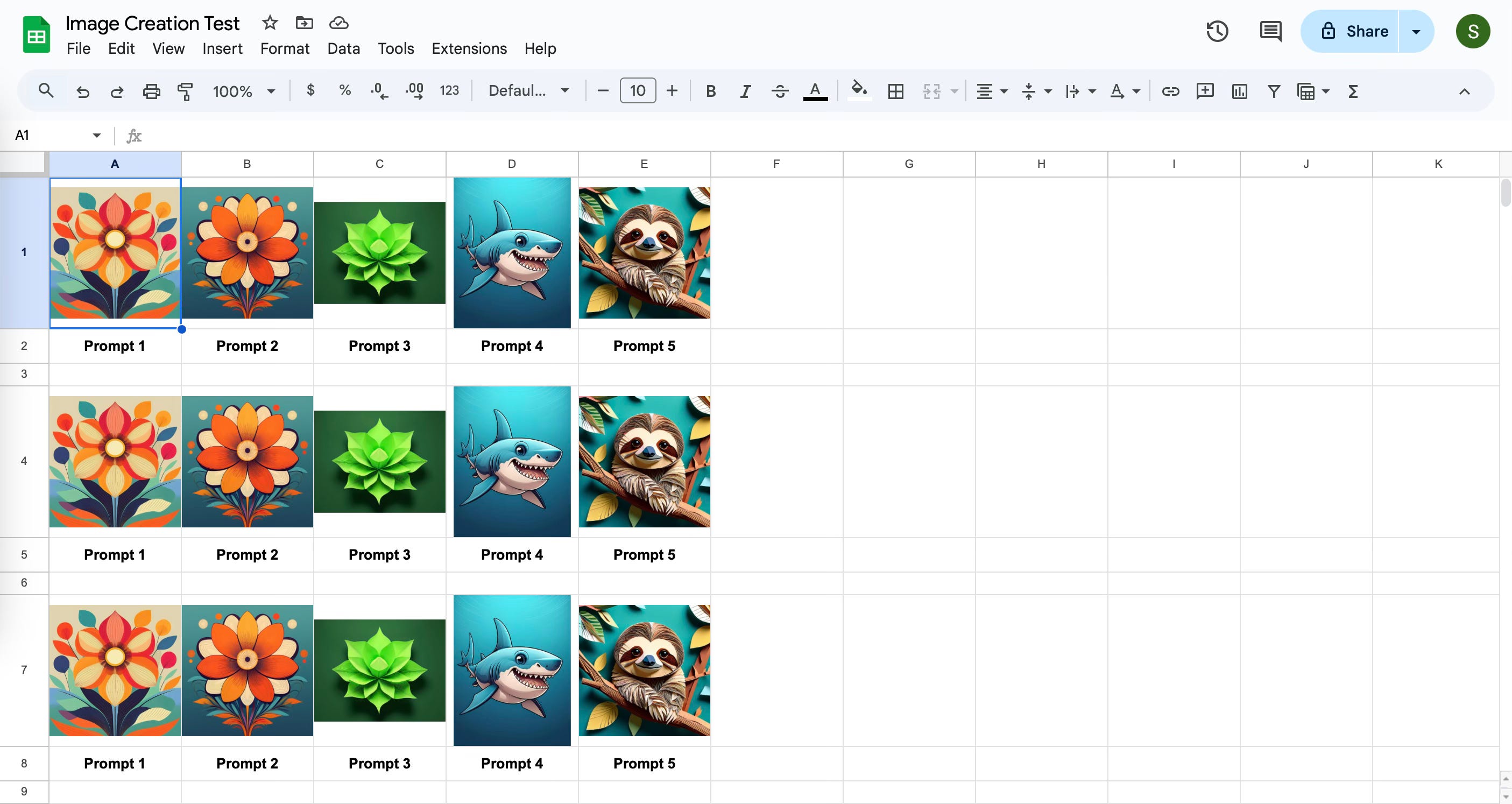Open the View menu
Viewport: 1512px width, 804px height.
click(168, 48)
